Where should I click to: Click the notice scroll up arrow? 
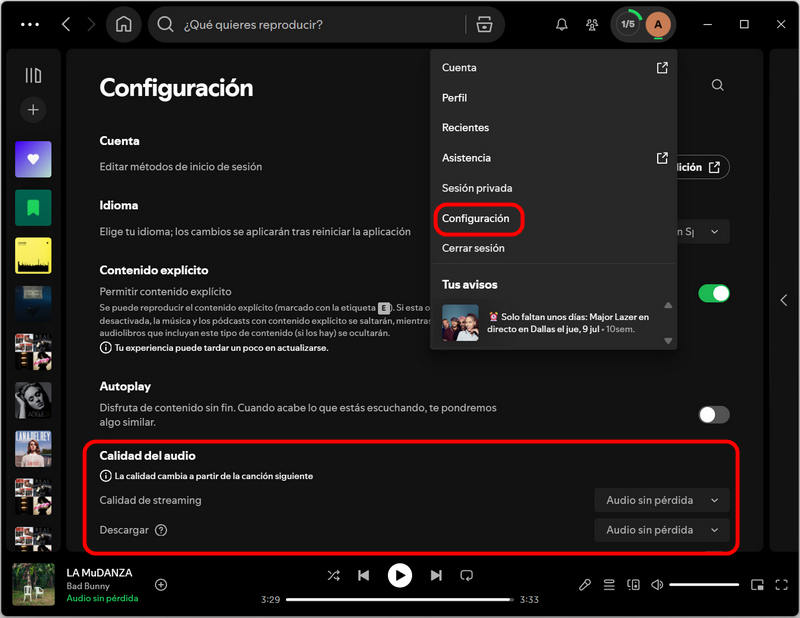point(668,305)
